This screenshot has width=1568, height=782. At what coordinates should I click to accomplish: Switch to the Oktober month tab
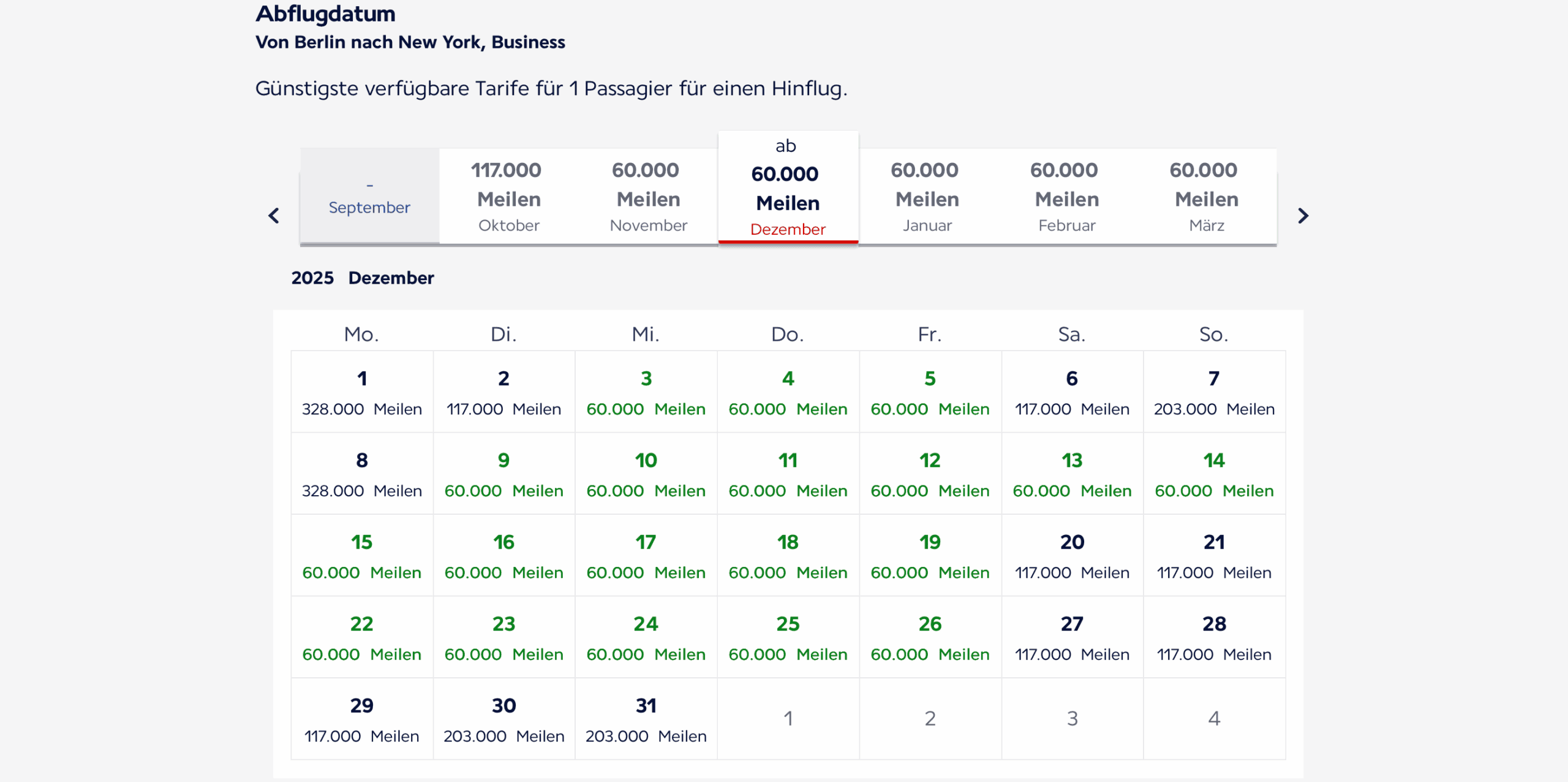(508, 196)
